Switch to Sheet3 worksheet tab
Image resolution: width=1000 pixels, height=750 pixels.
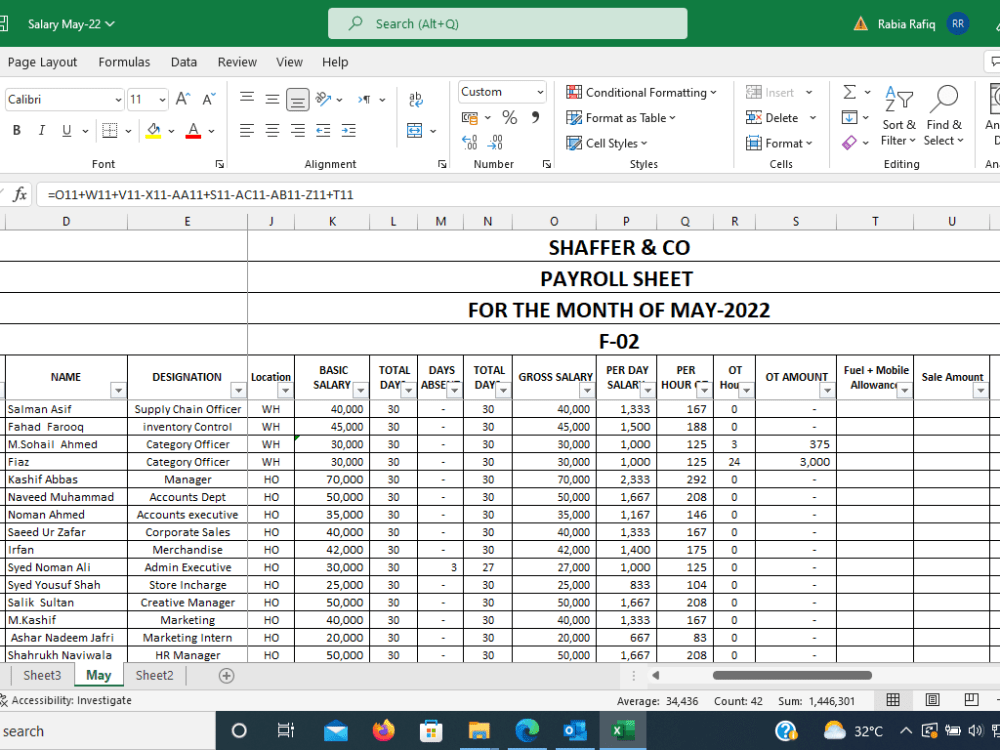pos(42,675)
